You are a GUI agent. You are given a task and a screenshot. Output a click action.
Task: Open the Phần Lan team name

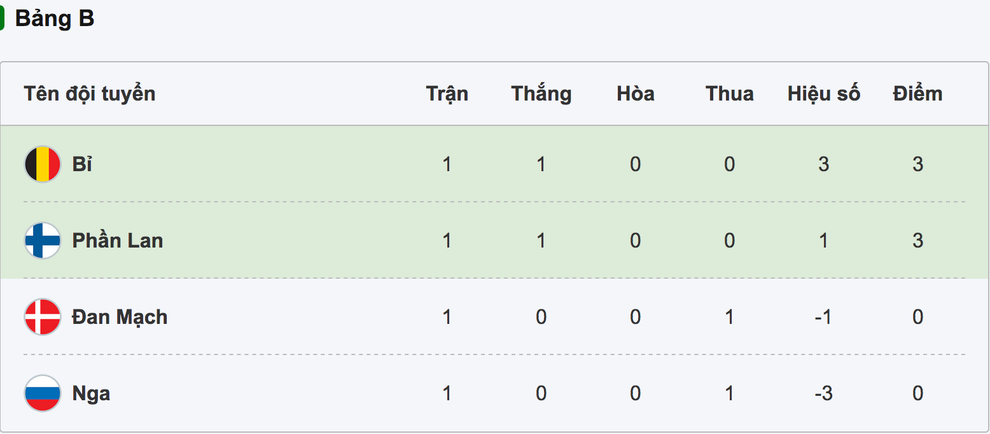pos(117,241)
